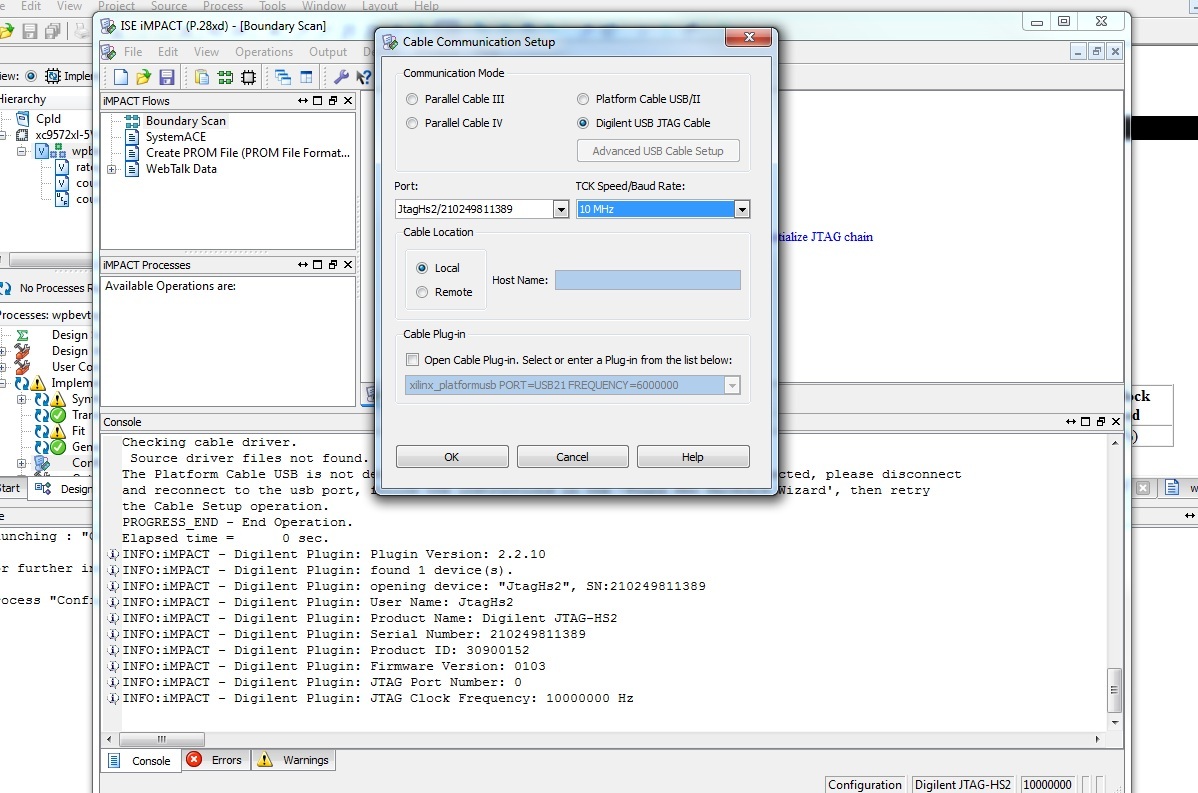Collapse the wpb module node in Hierarchy
Image resolution: width=1198 pixels, height=793 pixels.
coord(21,151)
